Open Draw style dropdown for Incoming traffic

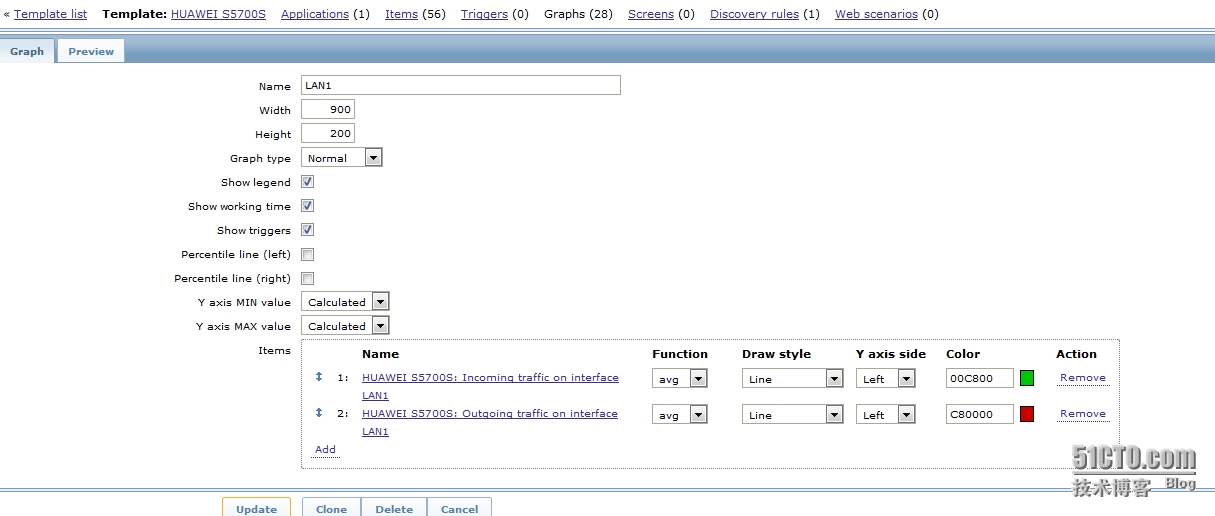793,379
